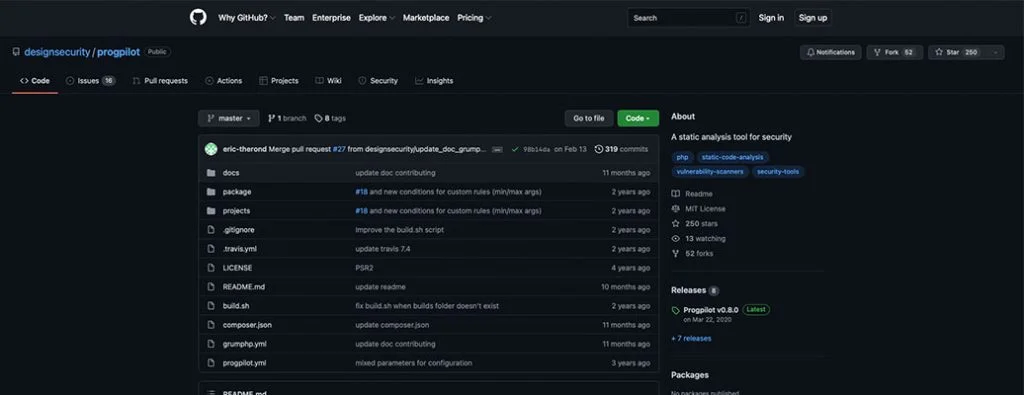
Task: Switch to the Insights tab
Action: point(434,81)
